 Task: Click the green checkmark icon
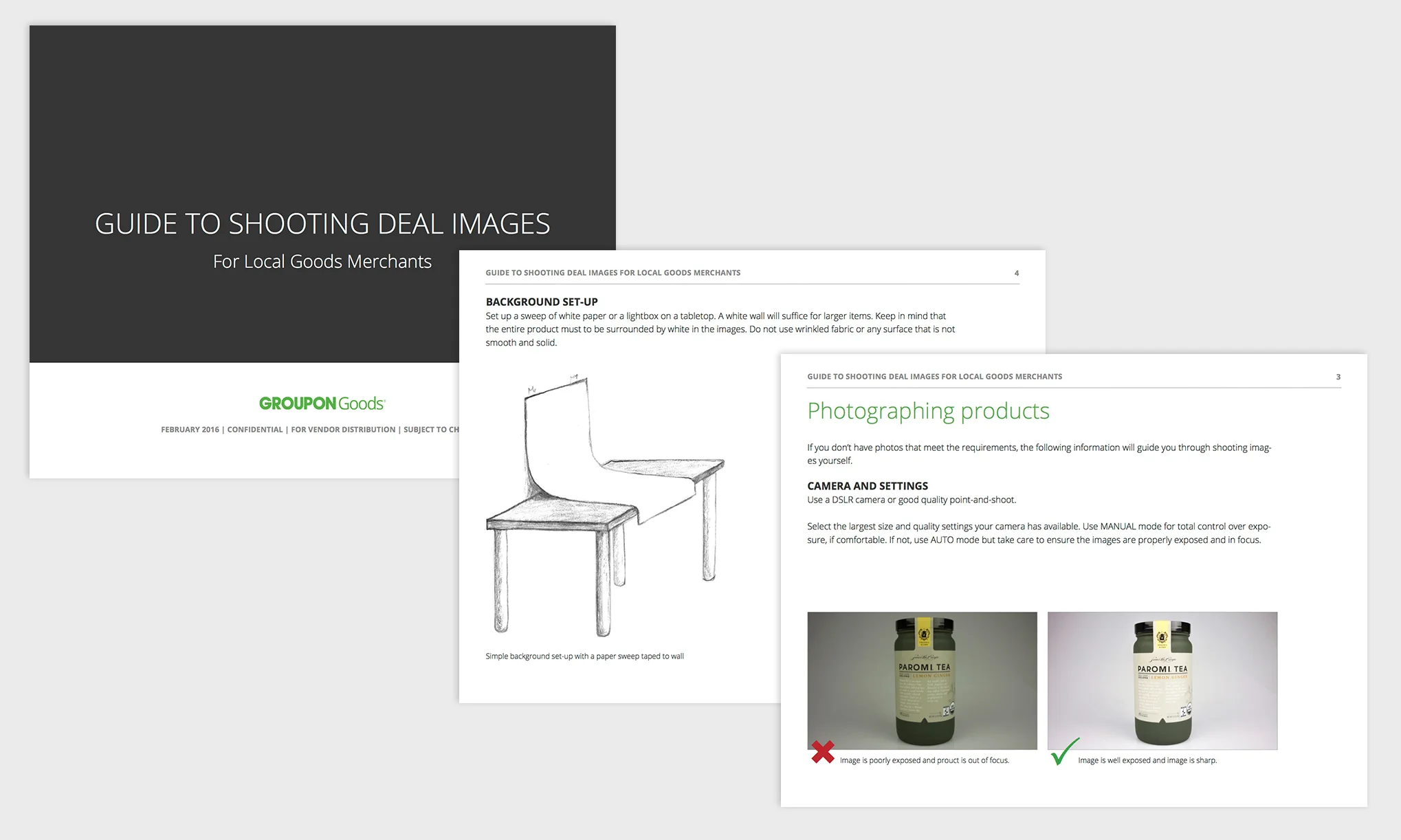pyautogui.click(x=1064, y=752)
